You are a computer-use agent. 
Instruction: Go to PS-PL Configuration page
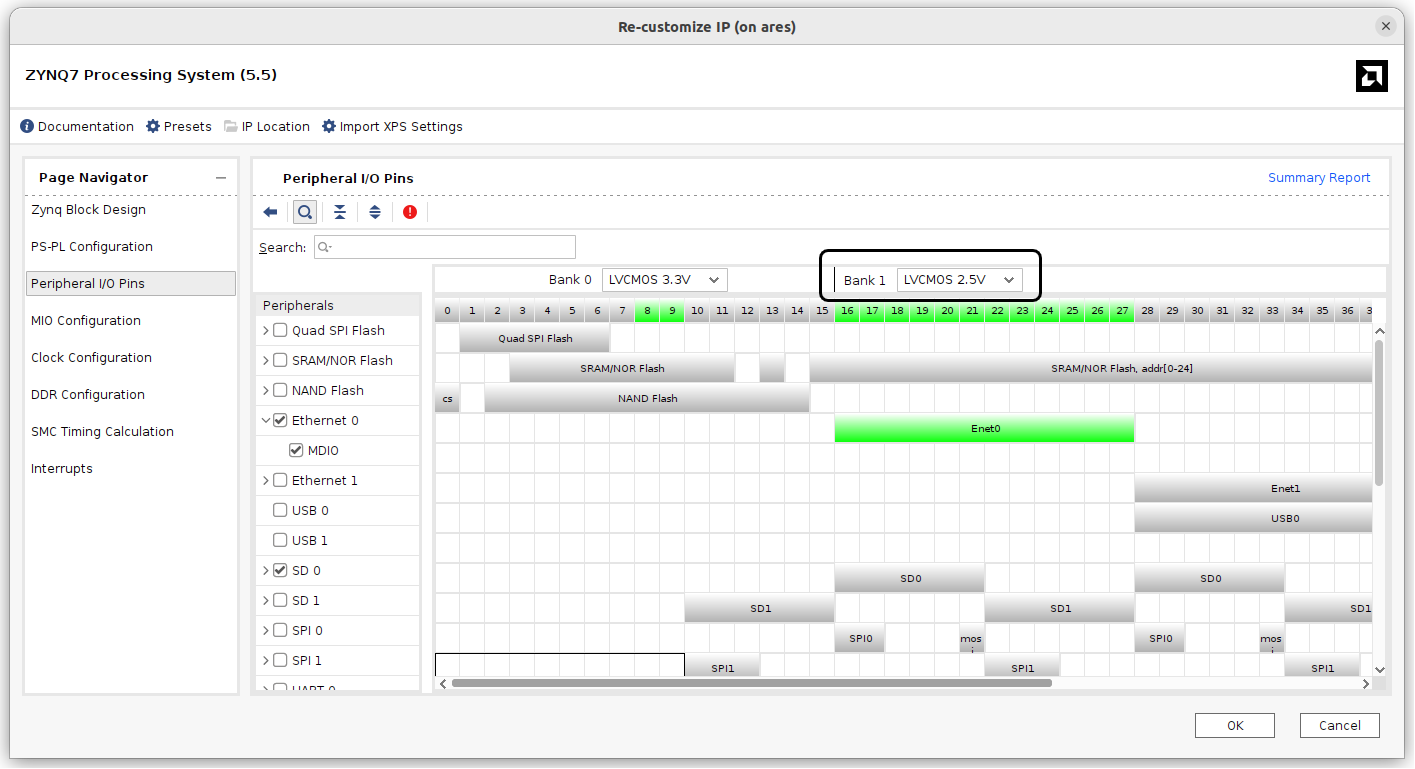pos(92,247)
